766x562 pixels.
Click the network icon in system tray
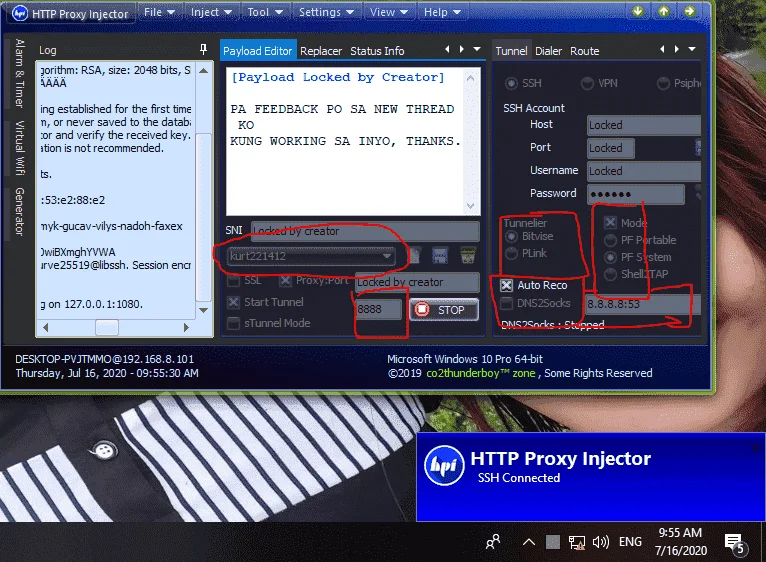(x=577, y=542)
